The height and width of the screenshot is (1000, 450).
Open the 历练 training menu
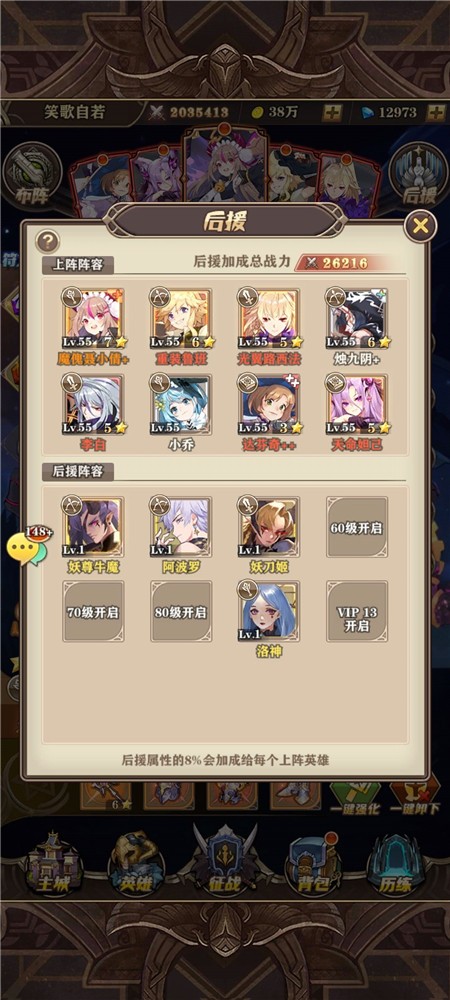[396, 862]
